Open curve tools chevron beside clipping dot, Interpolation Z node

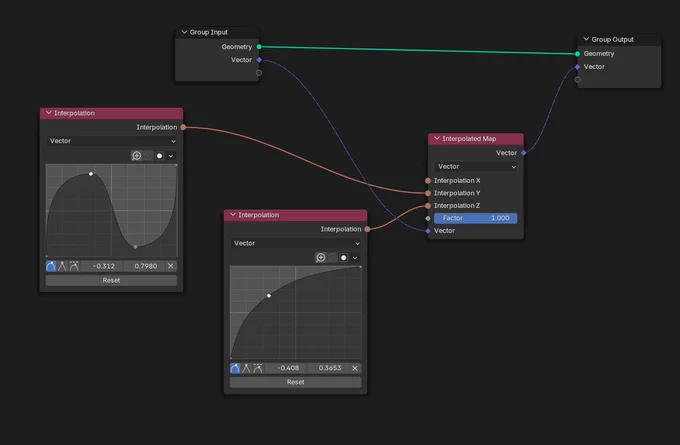click(355, 258)
